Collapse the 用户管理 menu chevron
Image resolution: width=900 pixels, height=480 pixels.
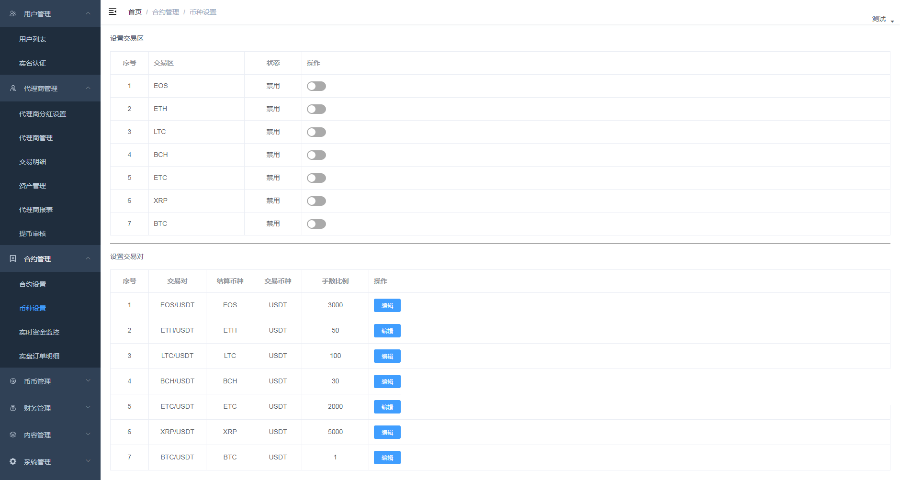tap(88, 13)
